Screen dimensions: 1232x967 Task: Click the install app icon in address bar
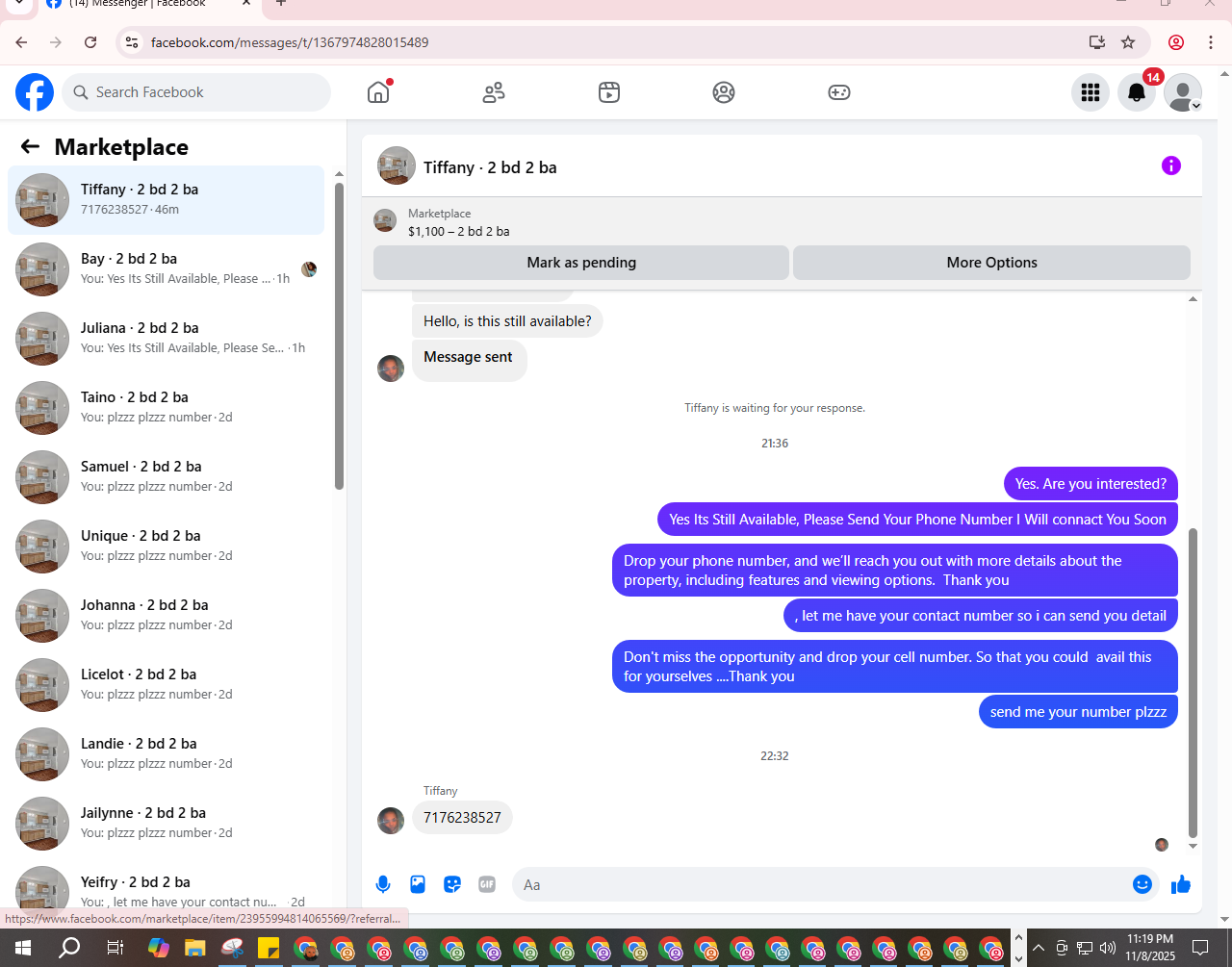click(x=1096, y=42)
